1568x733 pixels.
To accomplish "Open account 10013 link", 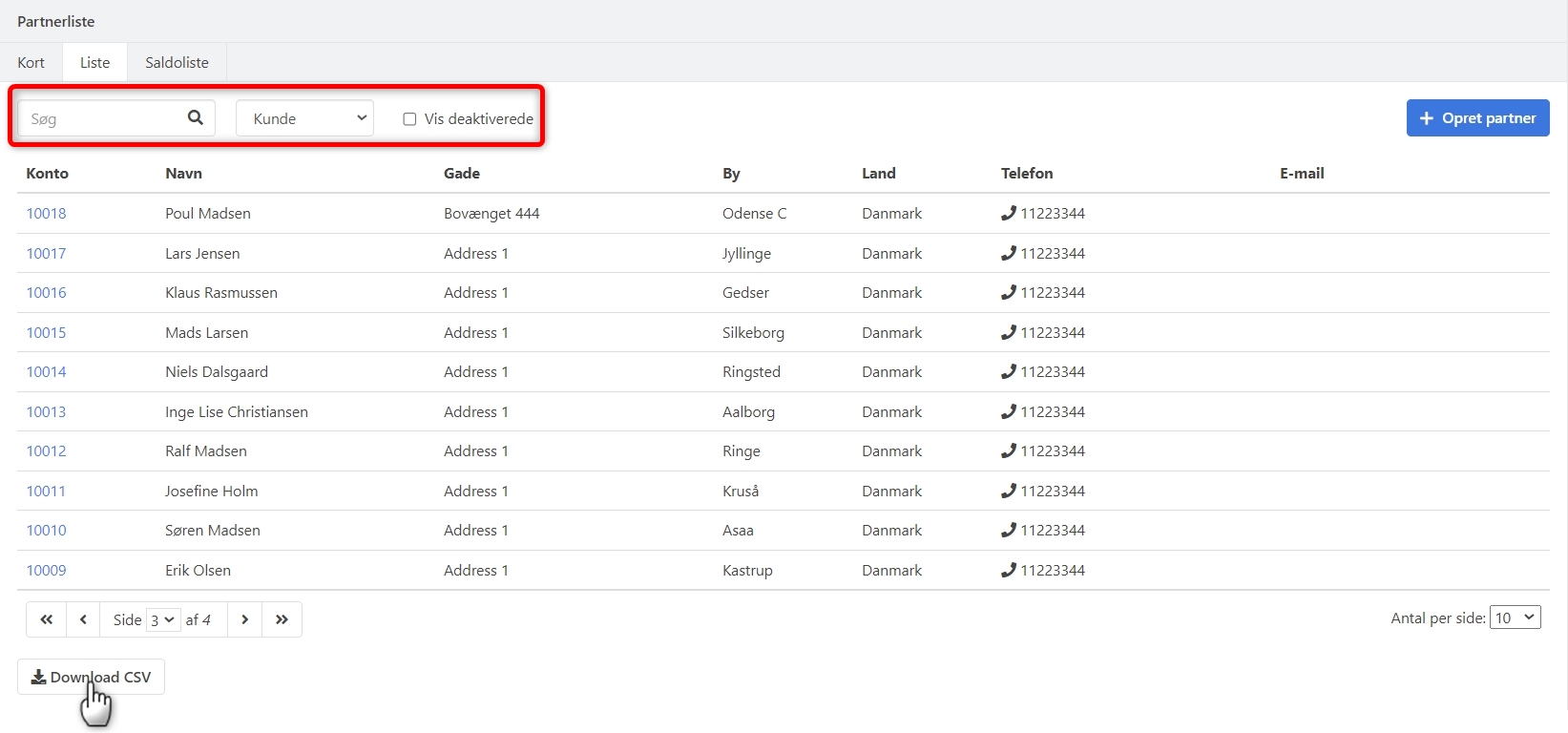I will [x=46, y=411].
